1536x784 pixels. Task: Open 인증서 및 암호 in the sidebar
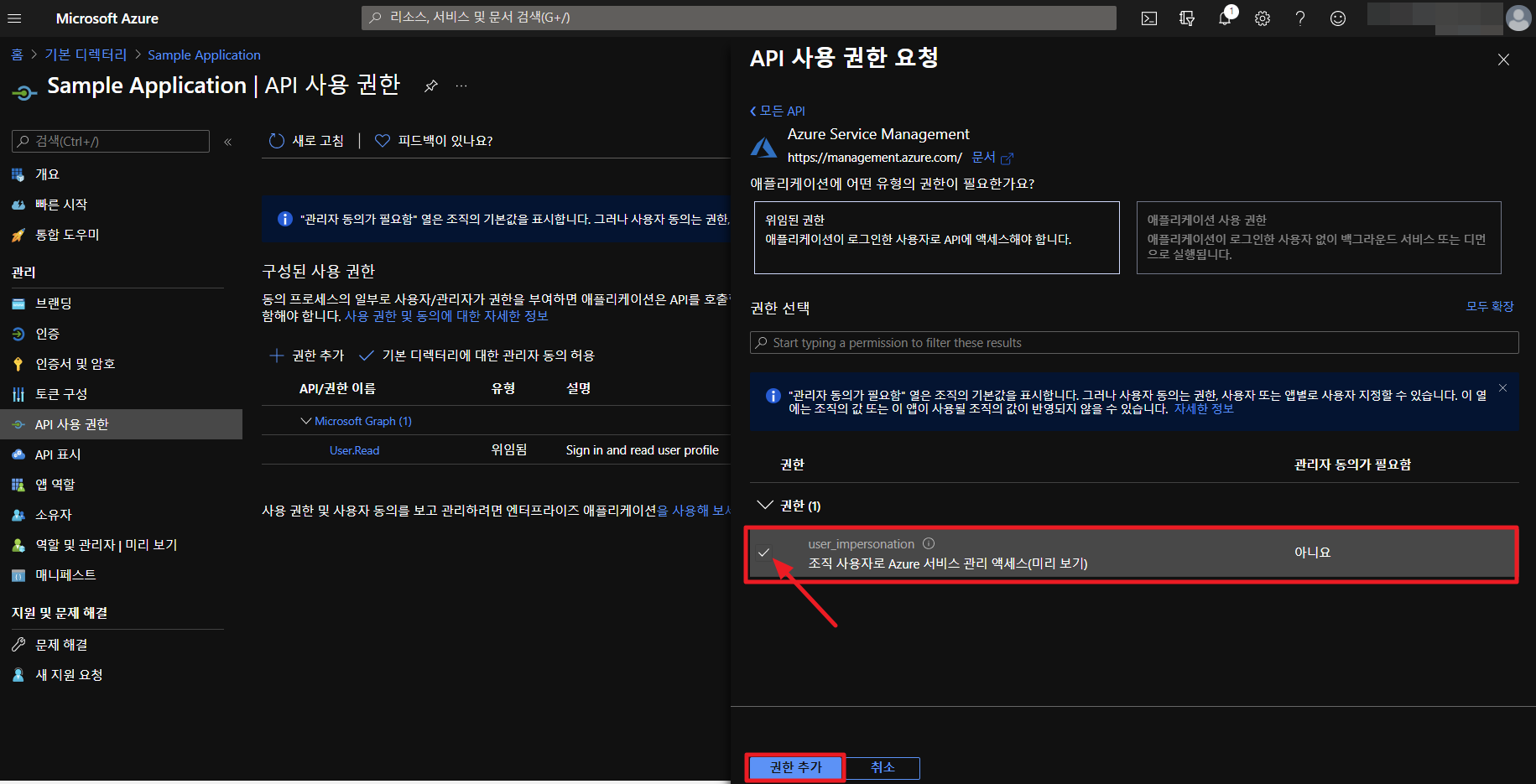75,364
